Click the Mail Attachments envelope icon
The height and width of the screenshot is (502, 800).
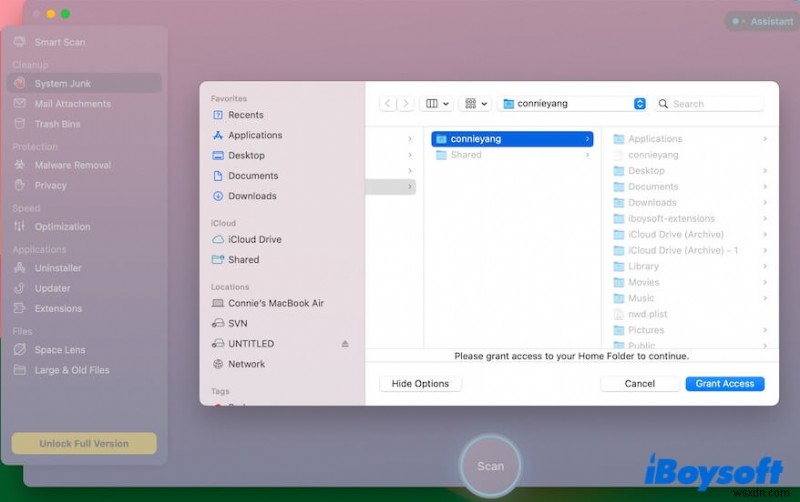[19, 104]
